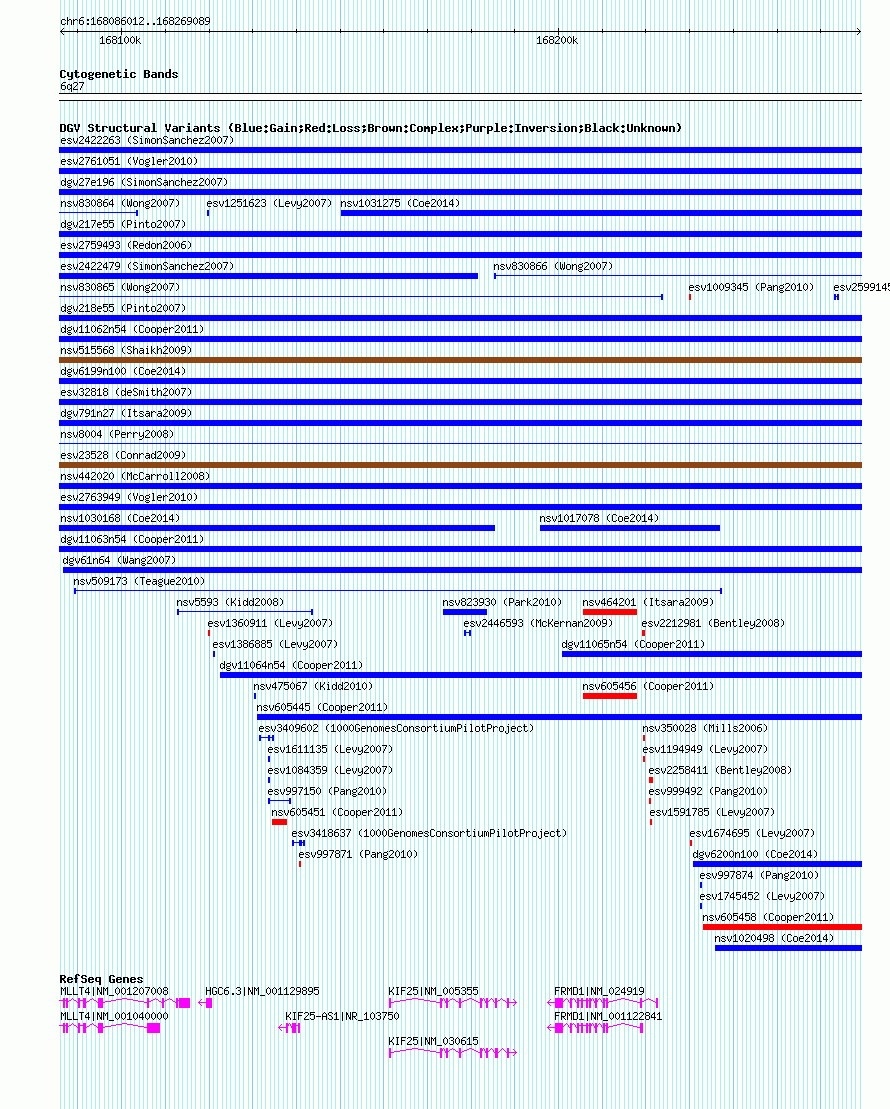Open MLLT4|NM_001207008 gene label
The height and width of the screenshot is (1109, 890).
114,992
